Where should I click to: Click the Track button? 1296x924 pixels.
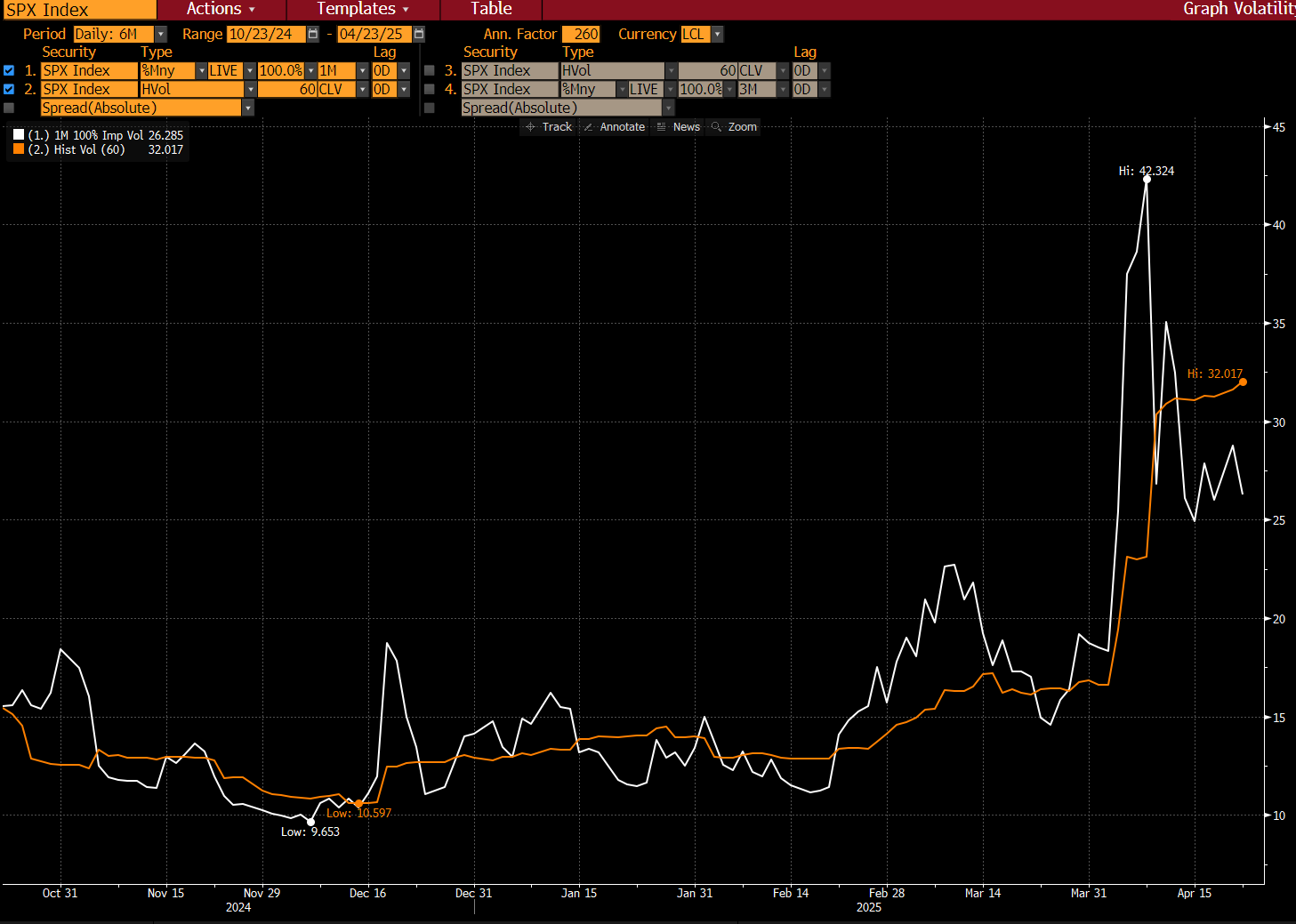549,127
